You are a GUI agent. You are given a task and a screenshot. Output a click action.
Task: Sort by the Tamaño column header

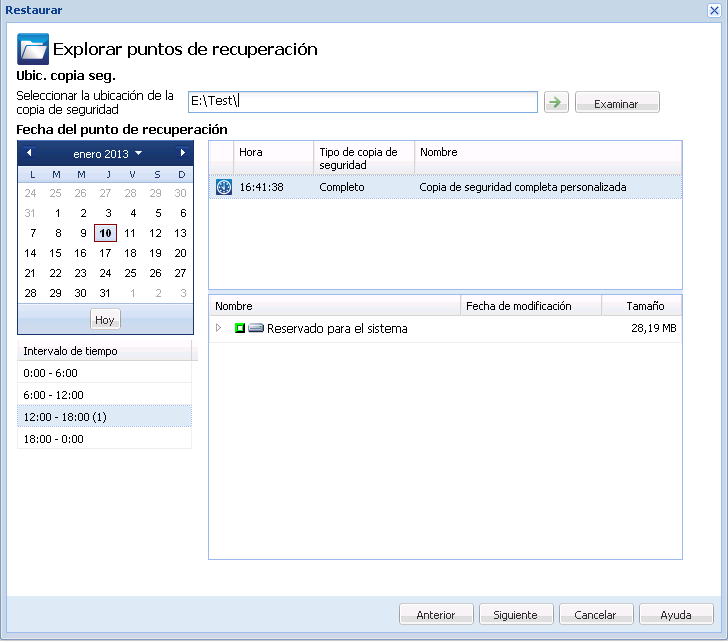[x=644, y=306]
